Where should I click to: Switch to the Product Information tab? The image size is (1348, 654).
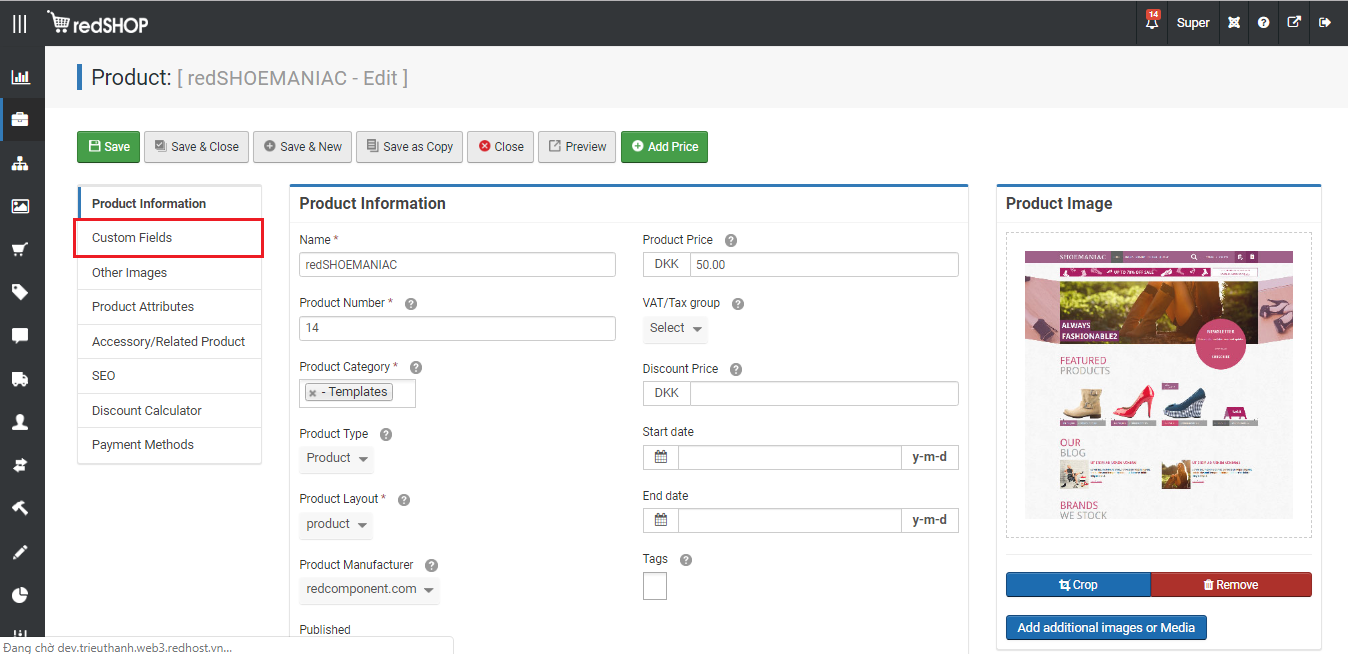169,203
